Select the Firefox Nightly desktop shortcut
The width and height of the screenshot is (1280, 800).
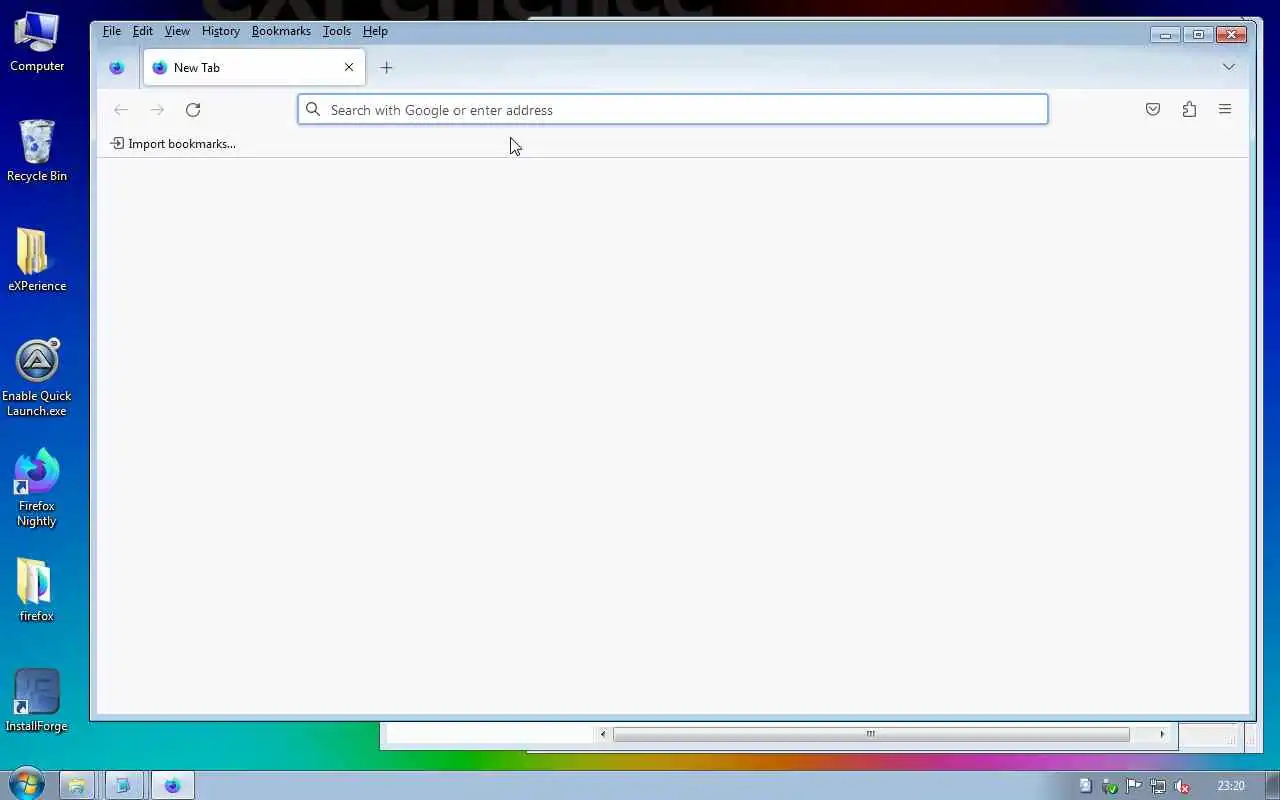tap(37, 488)
